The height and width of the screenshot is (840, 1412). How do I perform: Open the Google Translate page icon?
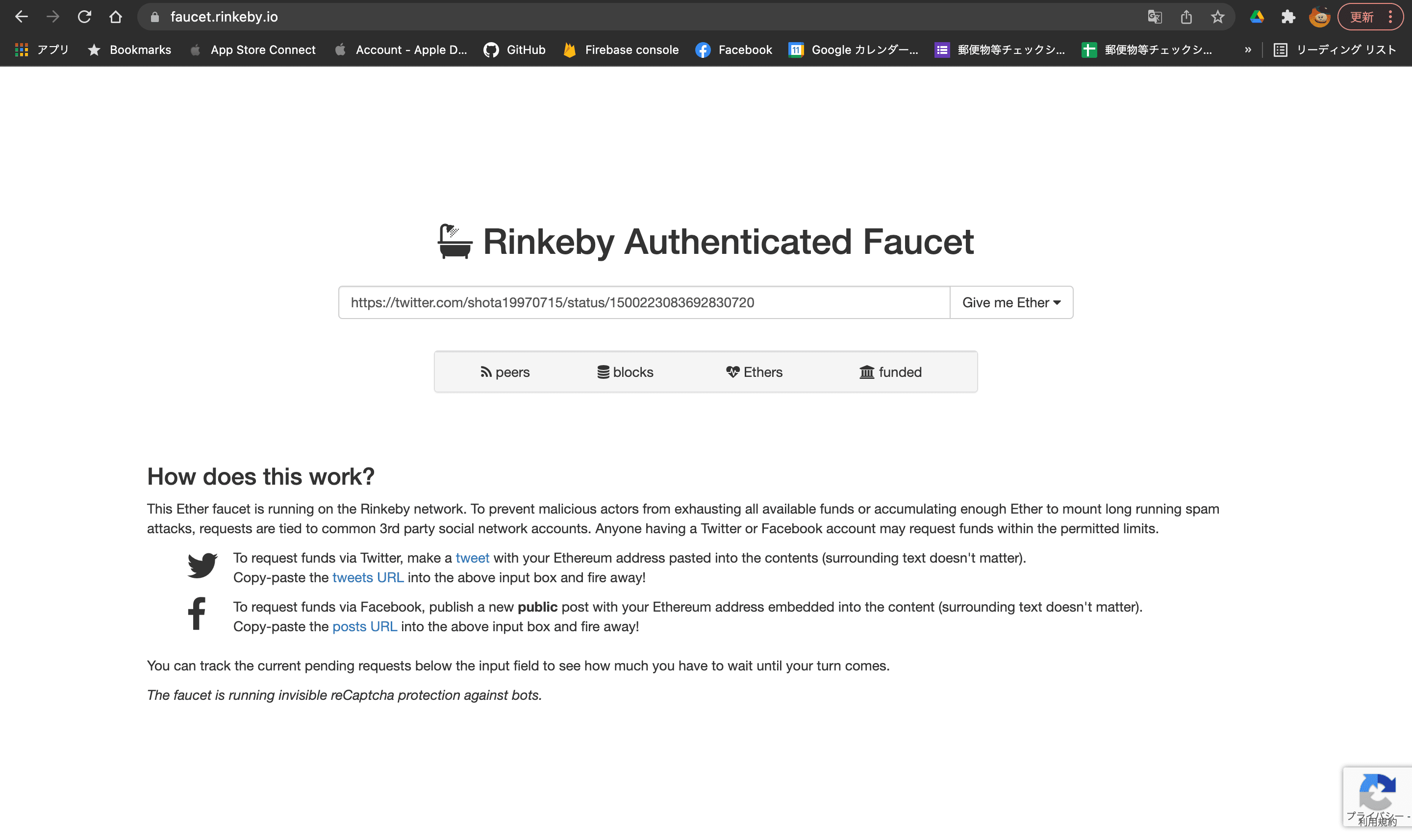click(1155, 17)
